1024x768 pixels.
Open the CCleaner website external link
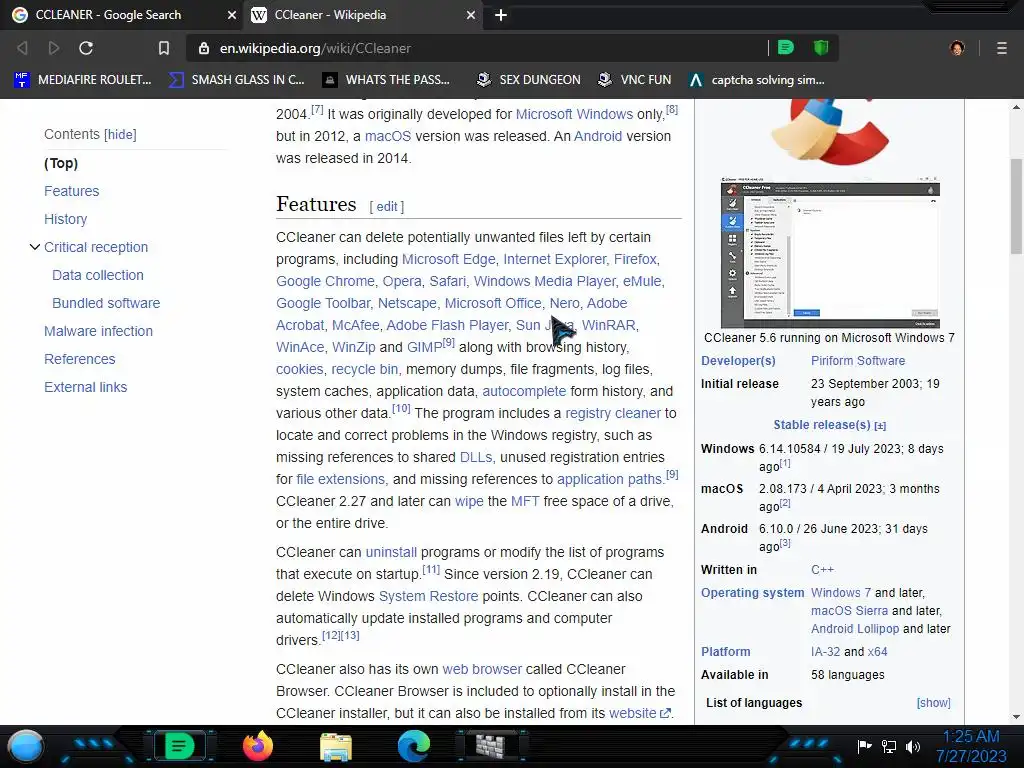pyautogui.click(x=639, y=714)
